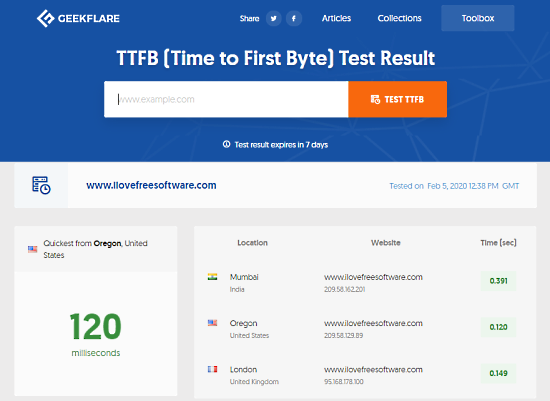Click the US flag beside Quickest from Oregon
The height and width of the screenshot is (401, 550).
tap(33, 249)
